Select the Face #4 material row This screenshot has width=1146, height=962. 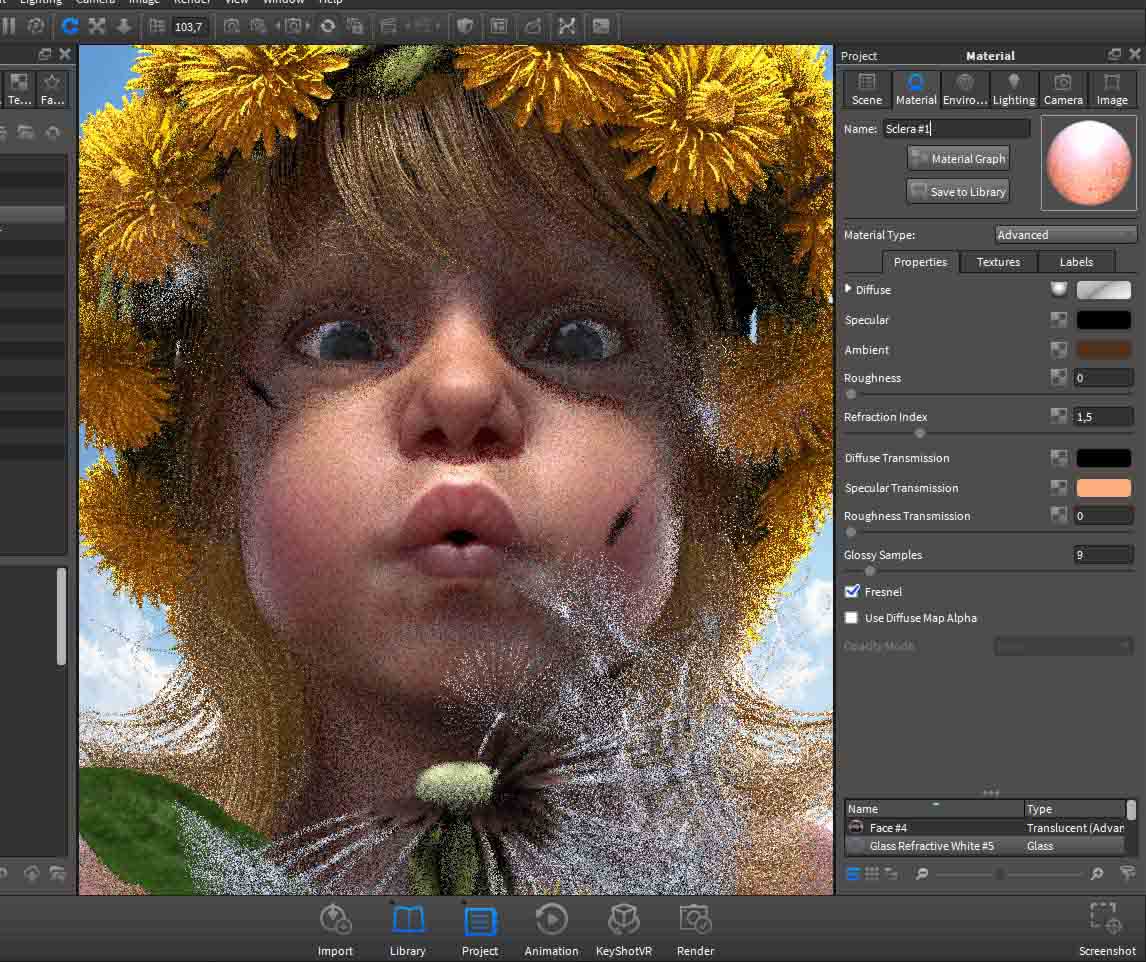pos(984,827)
